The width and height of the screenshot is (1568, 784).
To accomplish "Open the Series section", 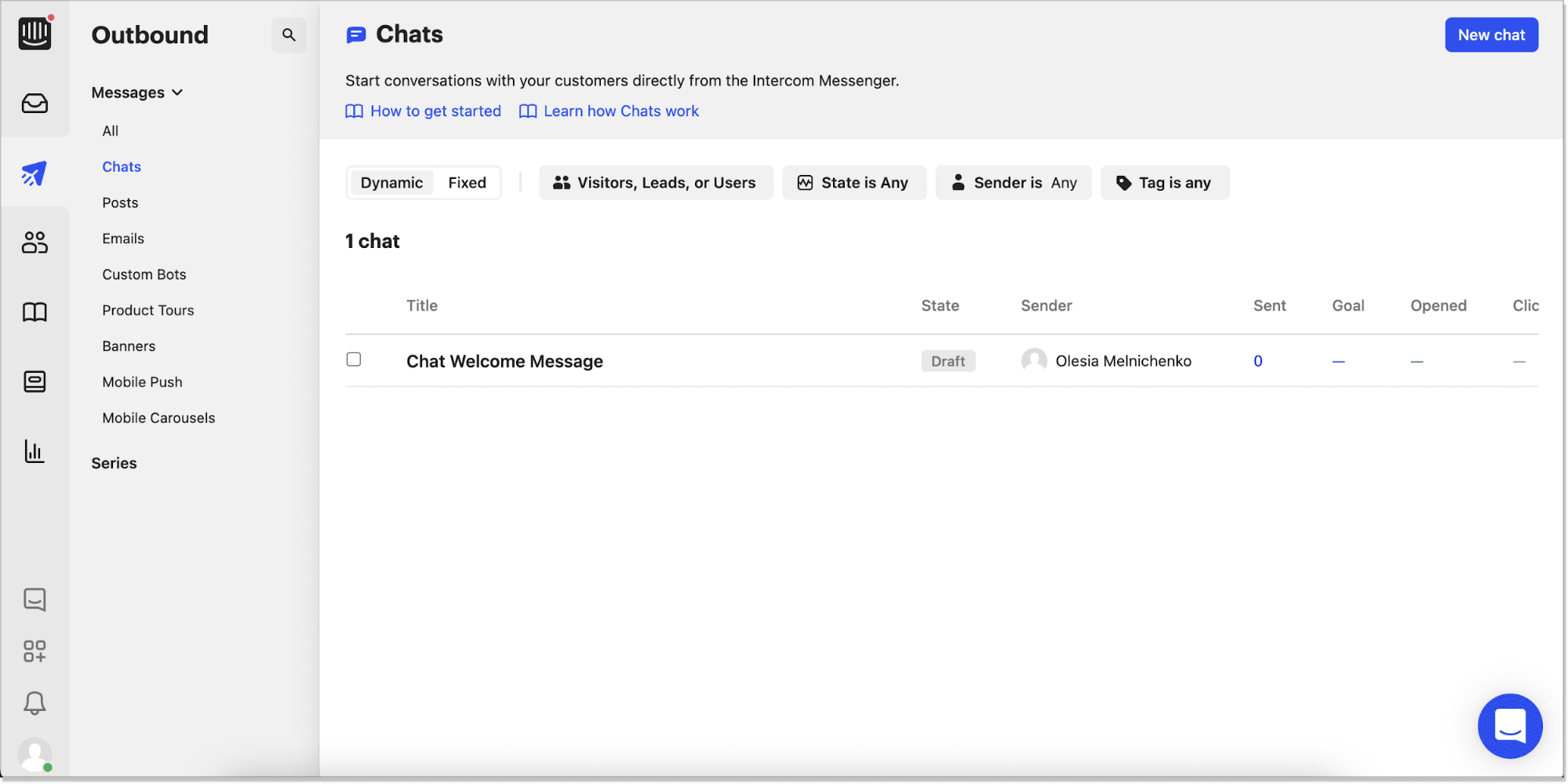I will click(x=114, y=463).
